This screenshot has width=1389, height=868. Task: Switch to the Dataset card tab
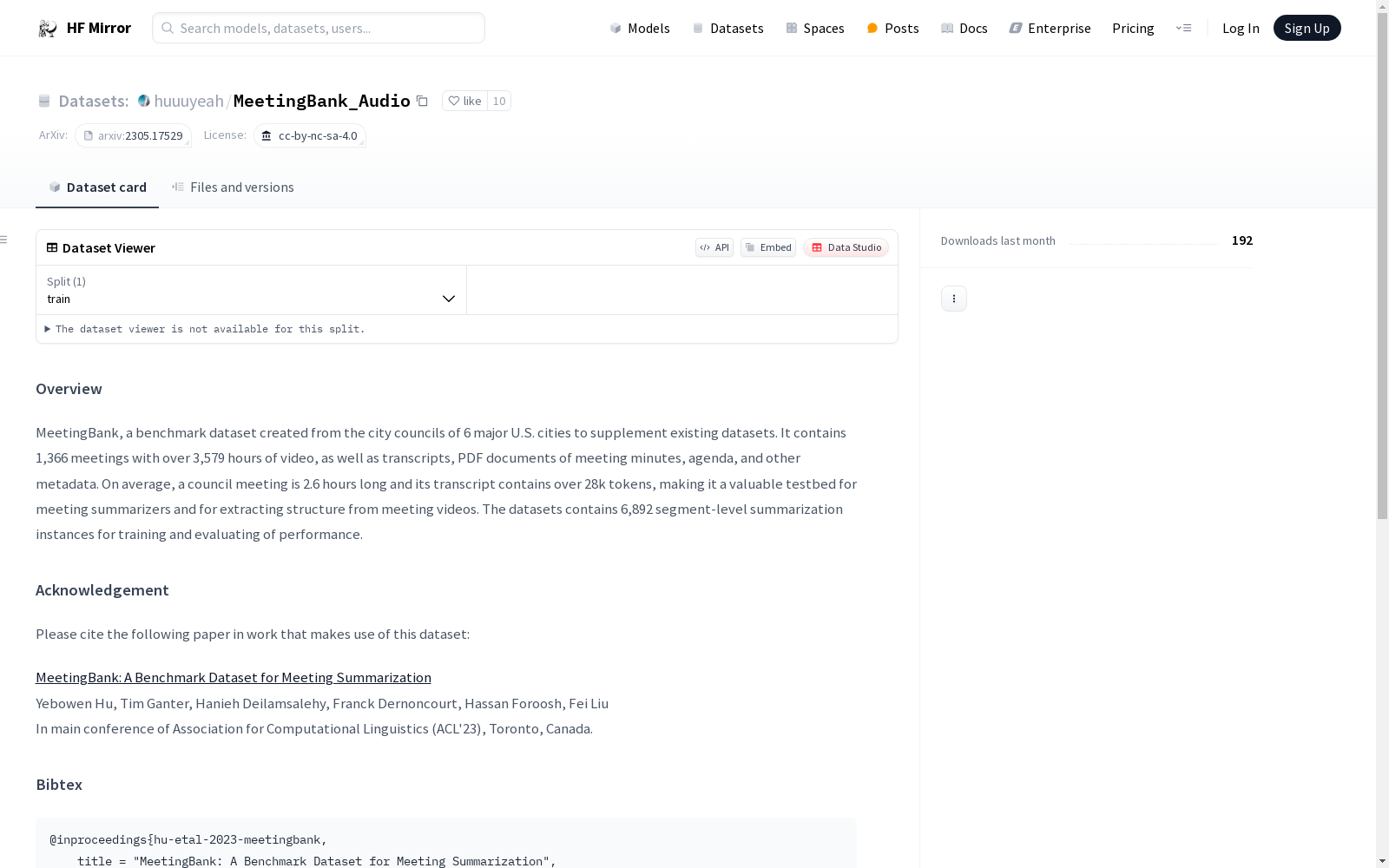tap(97, 187)
